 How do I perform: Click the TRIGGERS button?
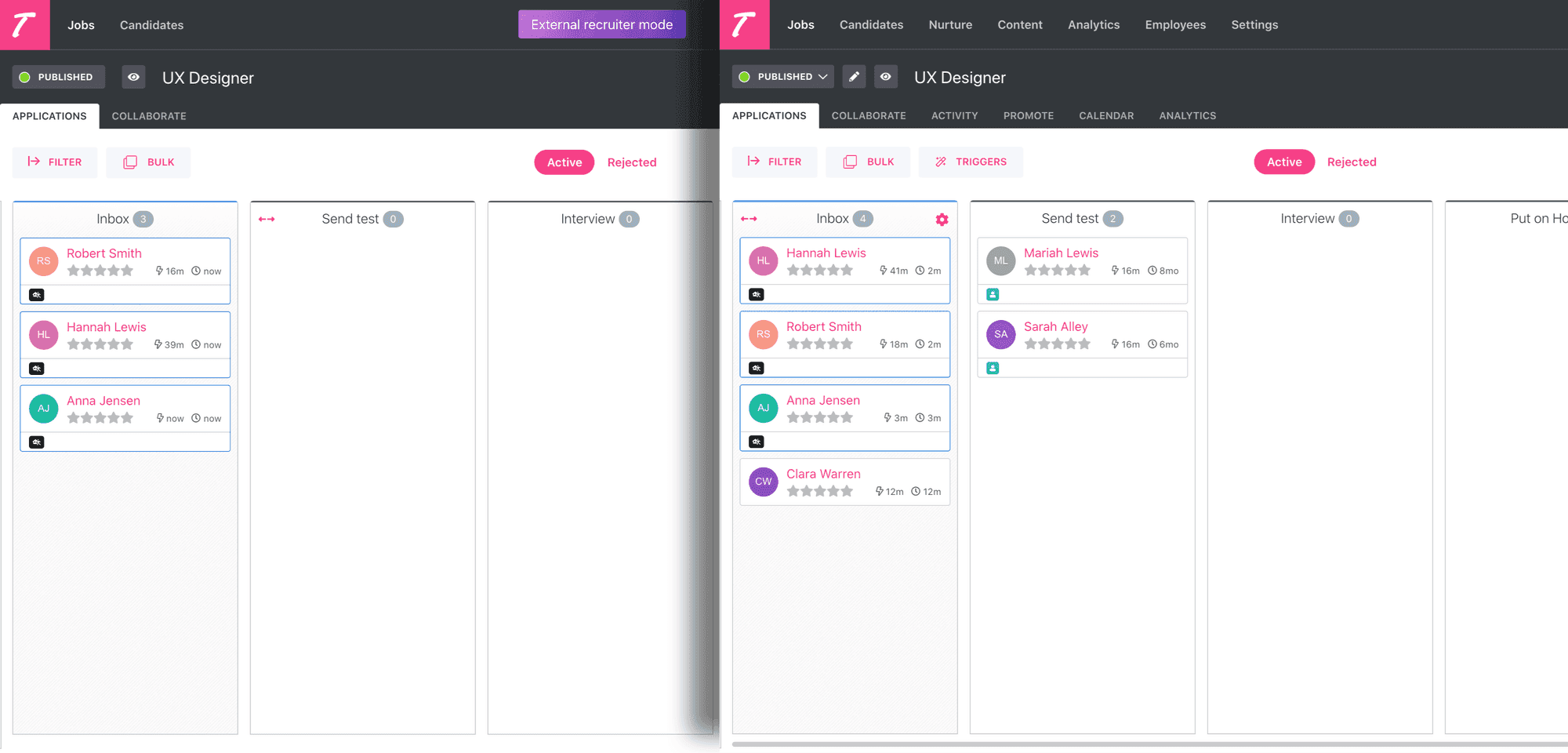[x=971, y=162]
